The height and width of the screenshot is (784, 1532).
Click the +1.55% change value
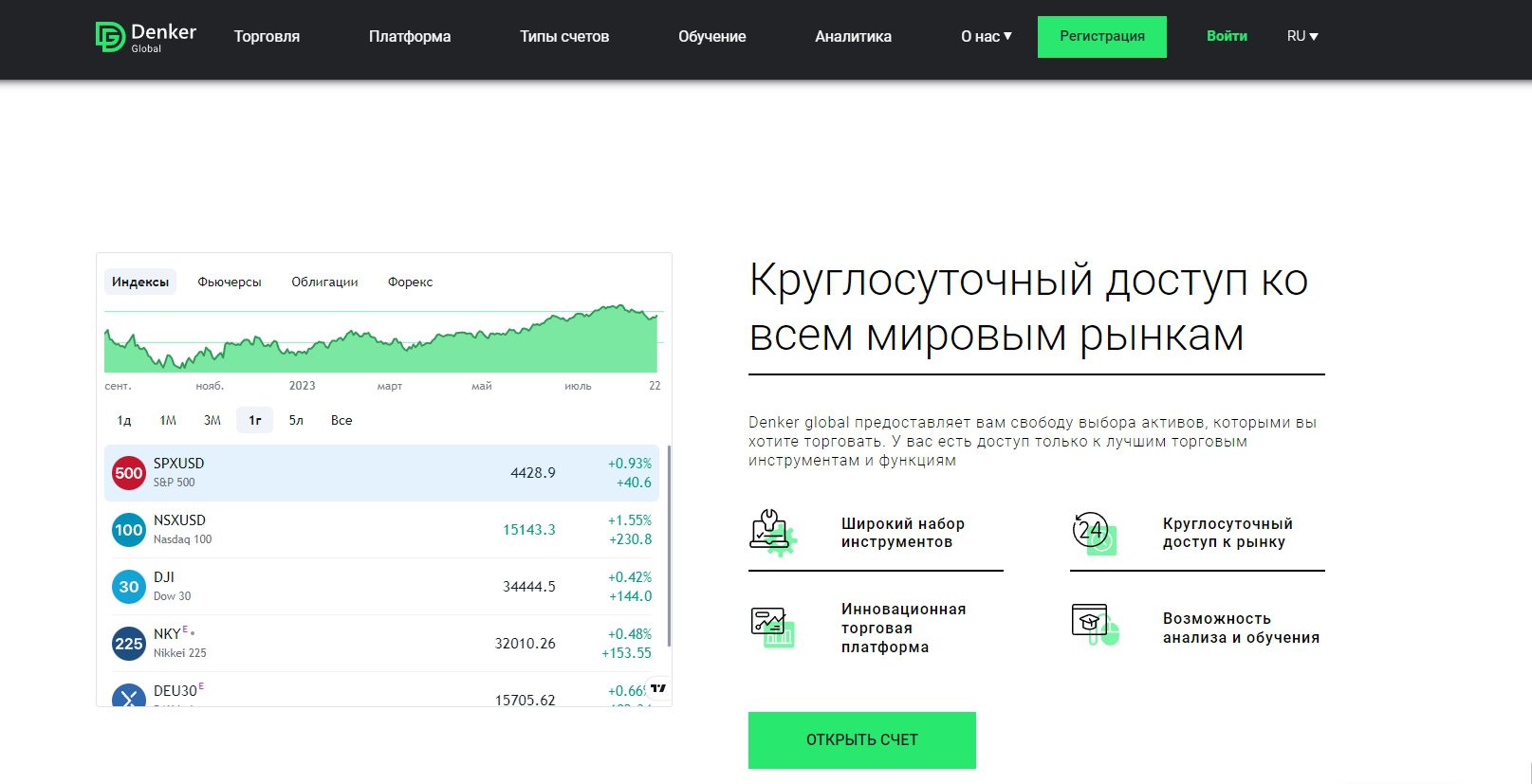630,520
